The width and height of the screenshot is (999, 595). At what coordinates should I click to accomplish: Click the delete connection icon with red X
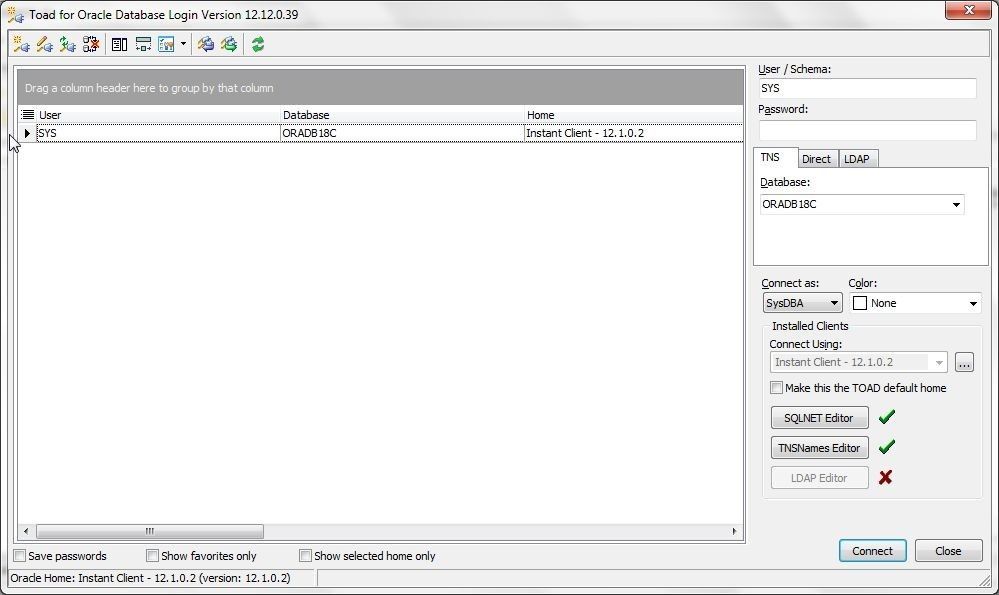pyautogui.click(x=91, y=44)
